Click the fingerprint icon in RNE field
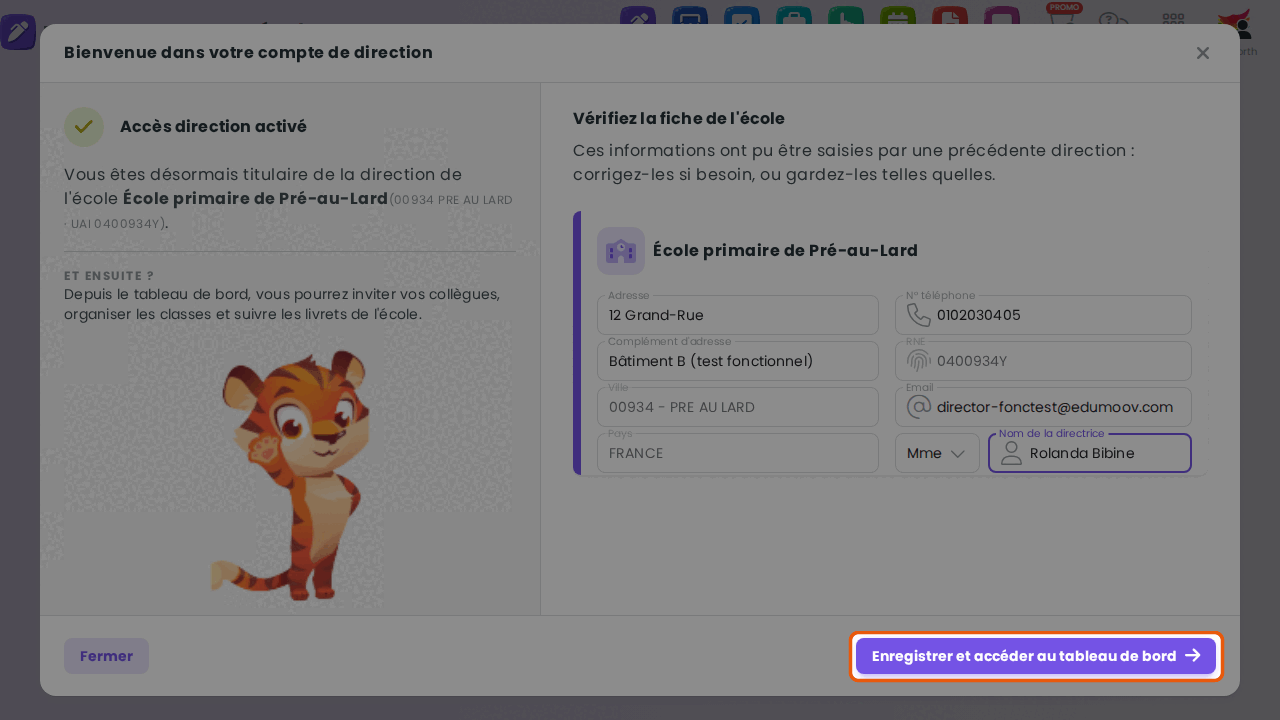This screenshot has height=720, width=1280. coord(918,361)
